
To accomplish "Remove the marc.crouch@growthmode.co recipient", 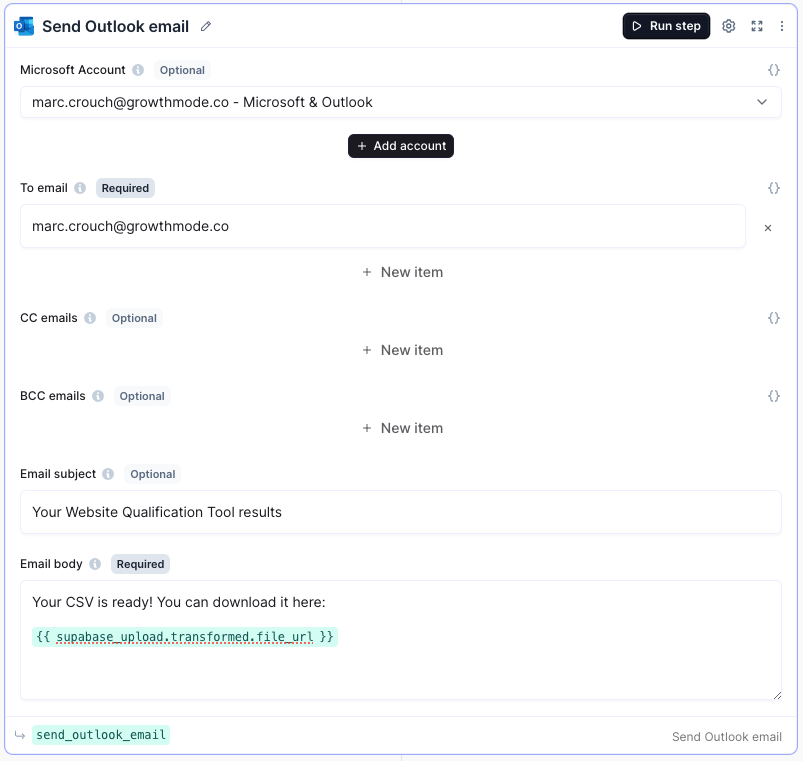I will tap(768, 228).
